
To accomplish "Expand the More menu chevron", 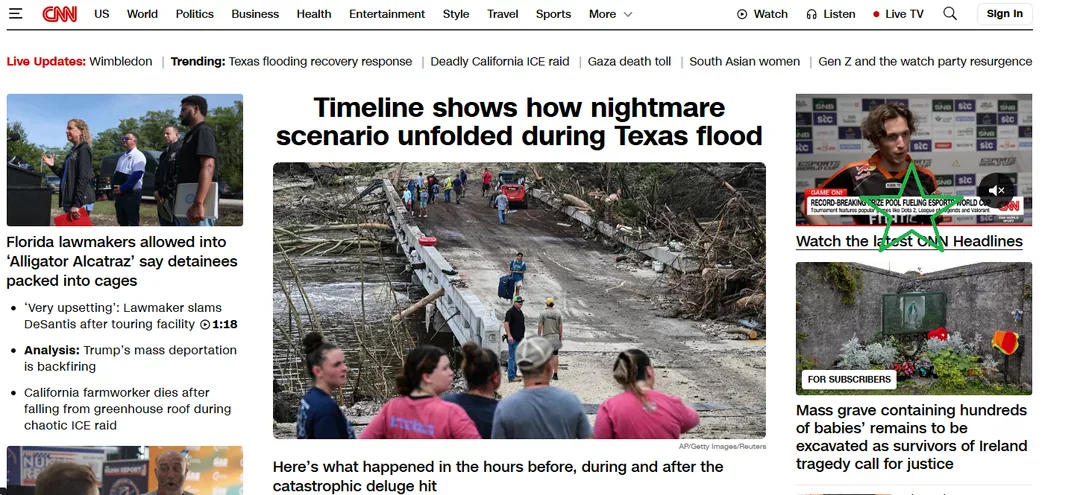I will coord(627,14).
